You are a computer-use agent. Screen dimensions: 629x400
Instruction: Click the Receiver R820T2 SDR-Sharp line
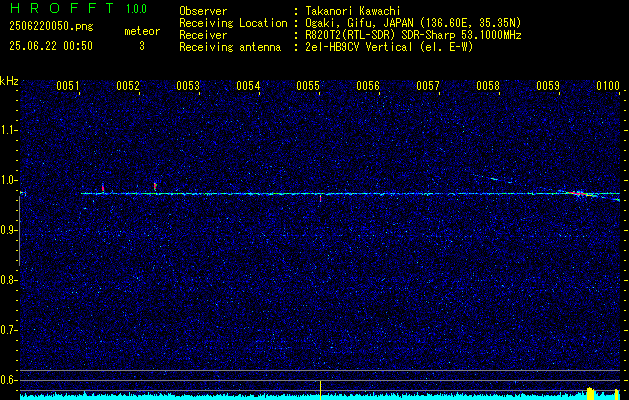click(x=411, y=35)
